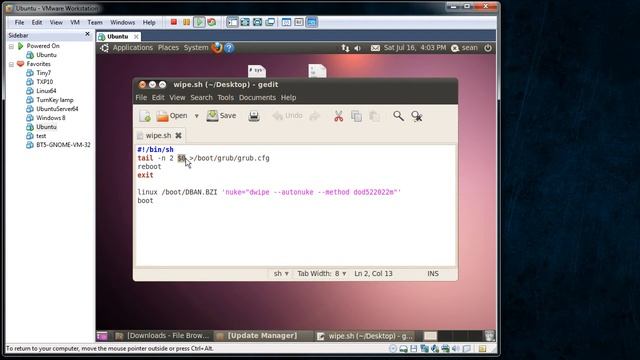Close the Ubuntu VM tab
The width and height of the screenshot is (640, 360).
coord(136,37)
